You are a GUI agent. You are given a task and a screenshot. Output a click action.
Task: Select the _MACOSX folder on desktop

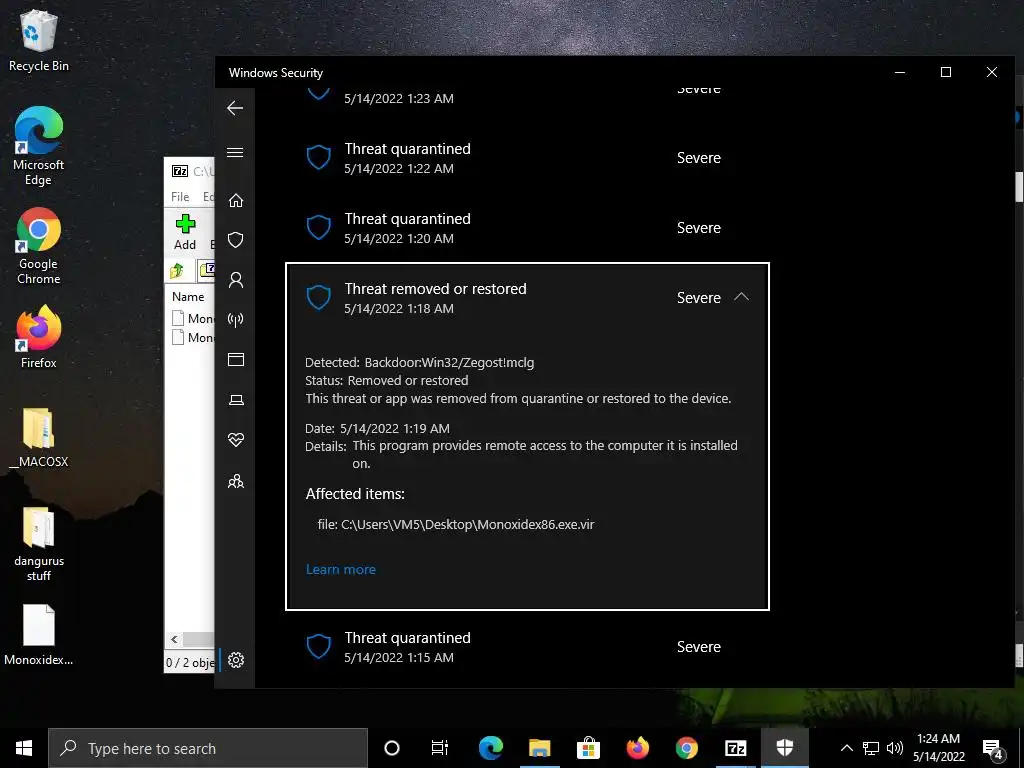coord(39,438)
